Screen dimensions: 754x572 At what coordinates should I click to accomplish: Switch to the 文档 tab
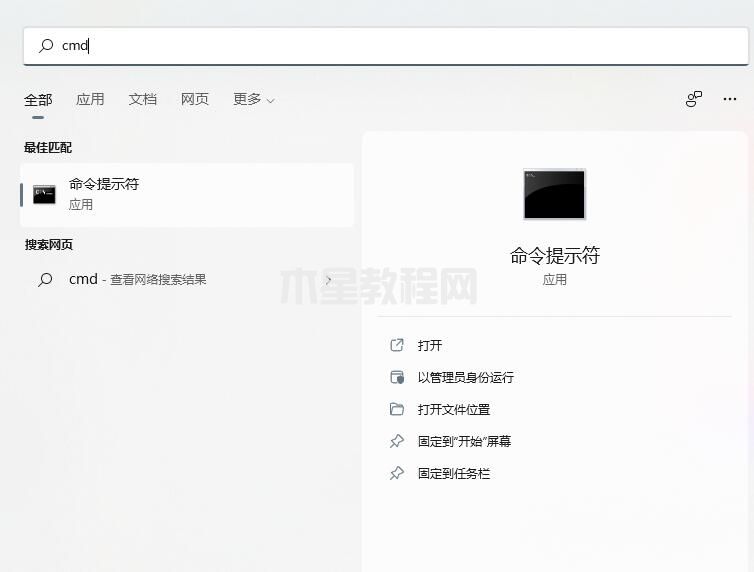pyautogui.click(x=142, y=99)
